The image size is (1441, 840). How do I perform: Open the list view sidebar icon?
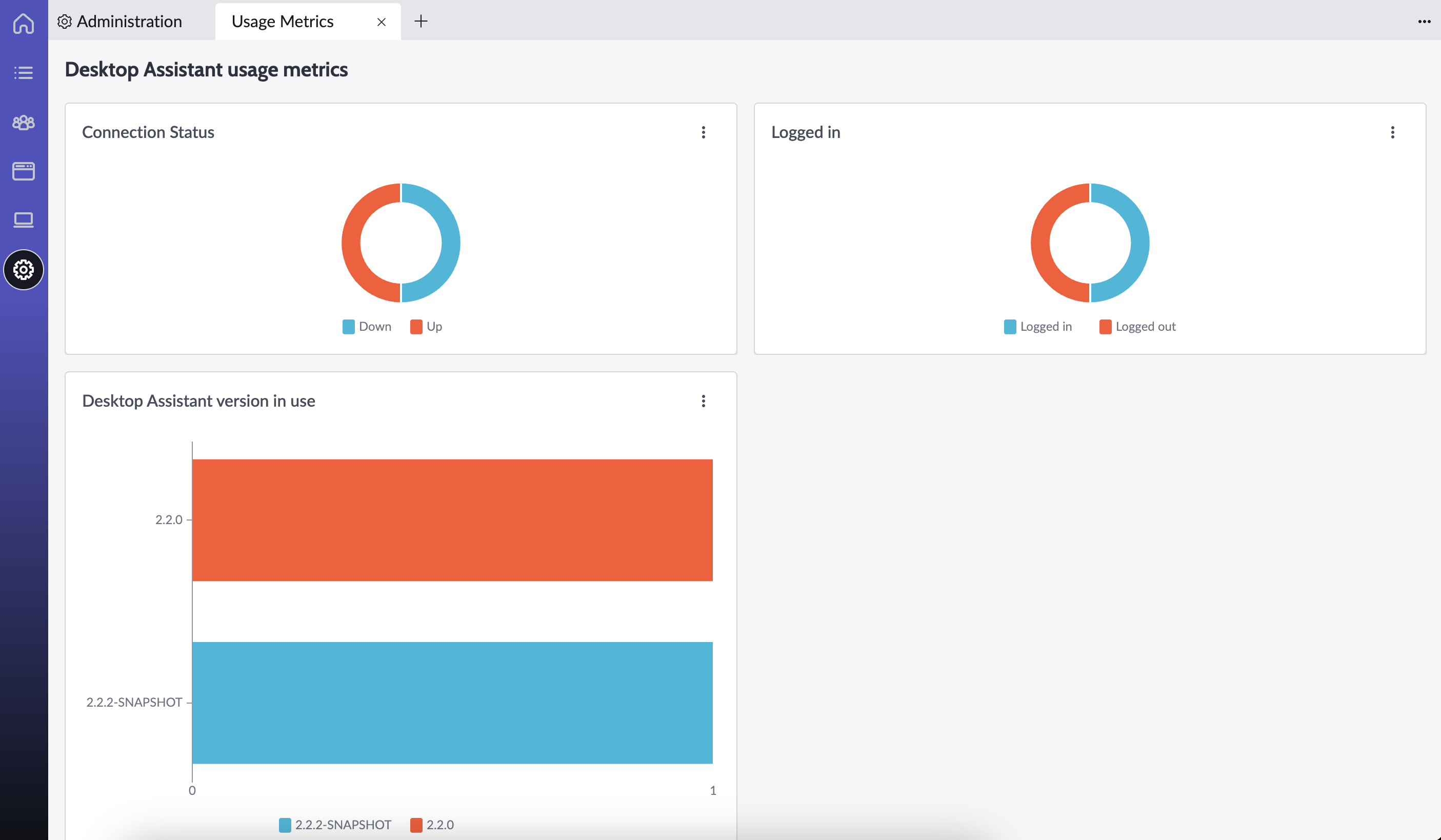click(x=24, y=73)
